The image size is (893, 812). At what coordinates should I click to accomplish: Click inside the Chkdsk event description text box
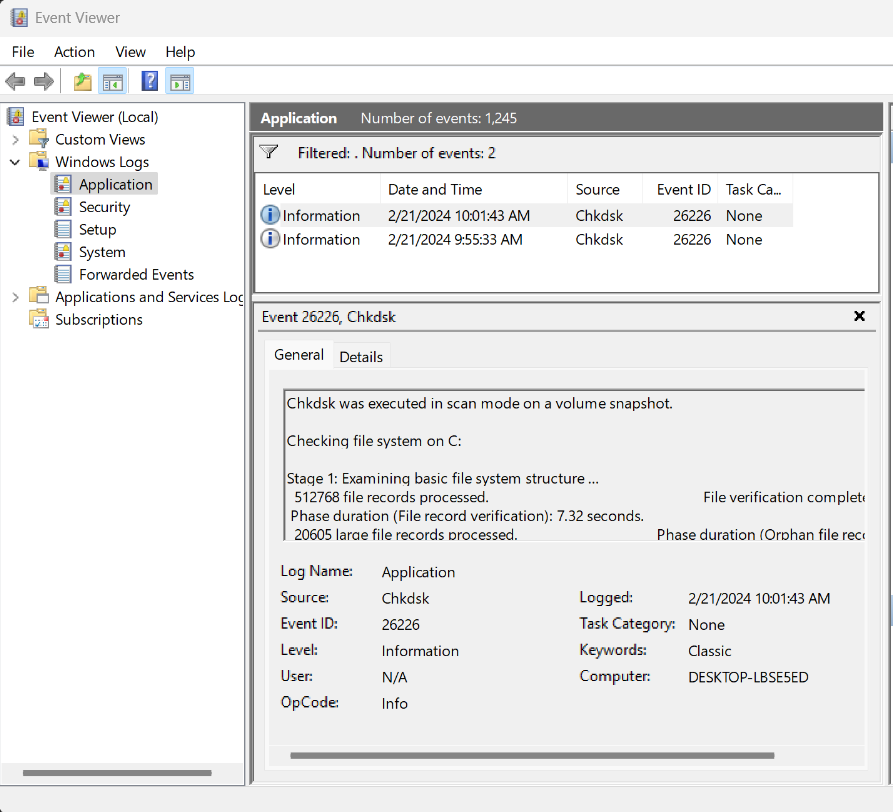click(574, 465)
